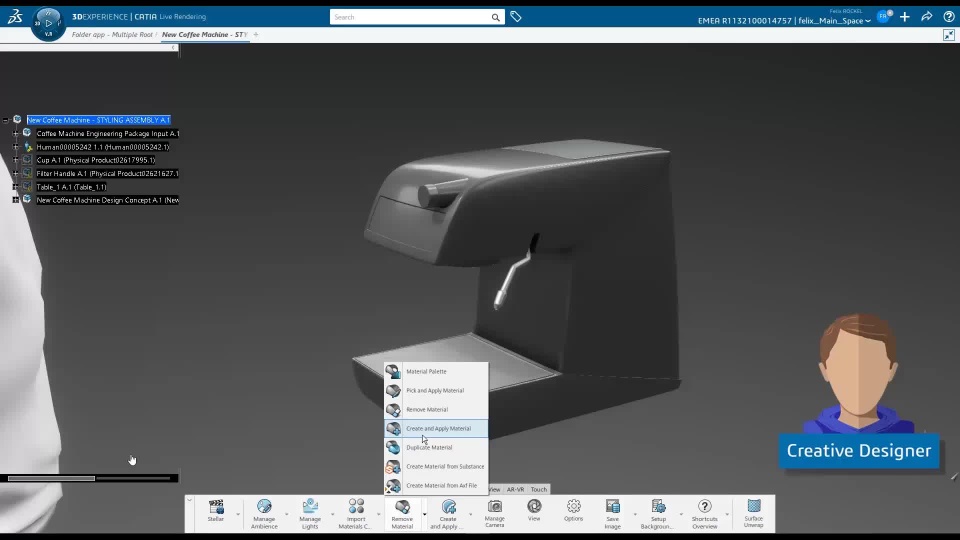Open the help question mark in top bar
960x540 pixels.
[x=948, y=17]
